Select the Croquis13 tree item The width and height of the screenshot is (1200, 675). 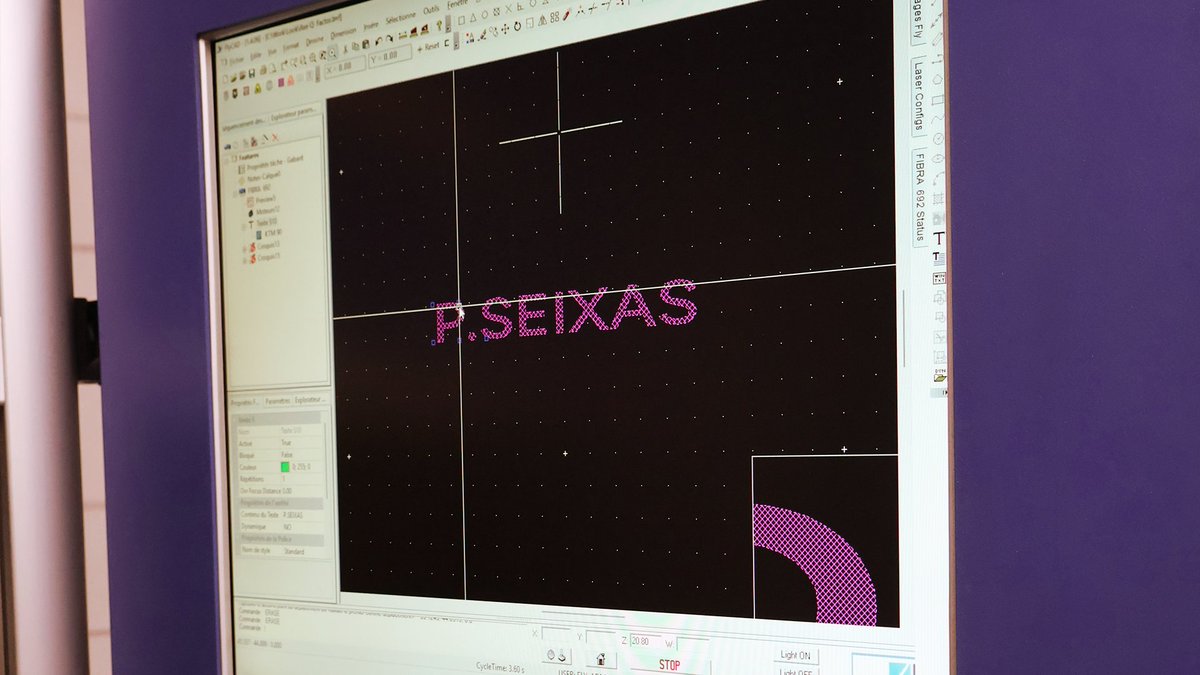(268, 245)
